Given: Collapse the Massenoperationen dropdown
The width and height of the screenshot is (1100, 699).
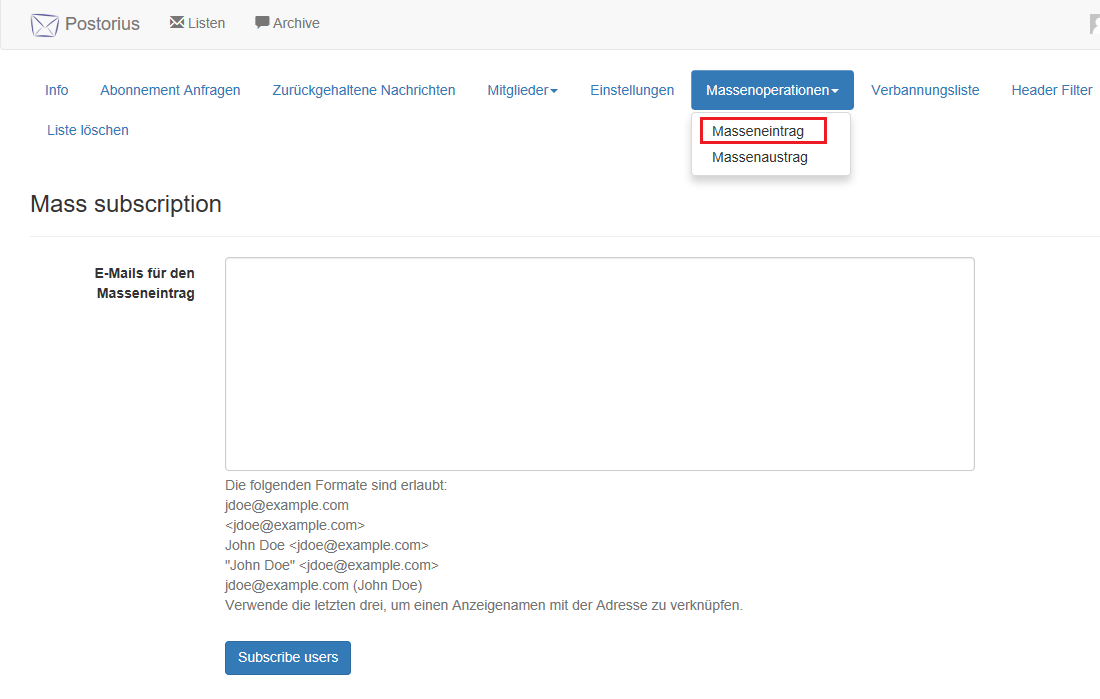Looking at the screenshot, I should pos(772,90).
